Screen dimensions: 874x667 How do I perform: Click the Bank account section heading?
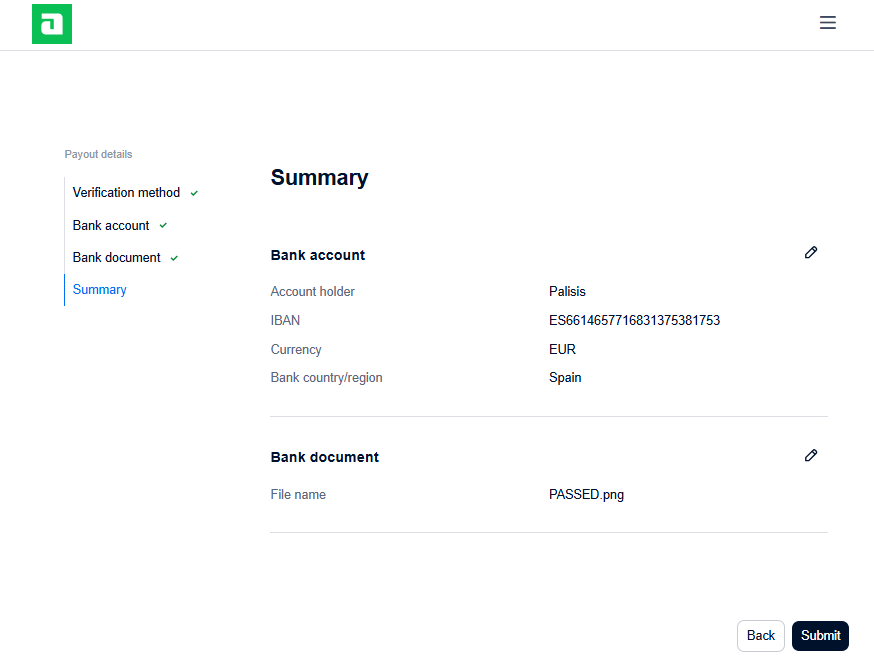coord(318,255)
